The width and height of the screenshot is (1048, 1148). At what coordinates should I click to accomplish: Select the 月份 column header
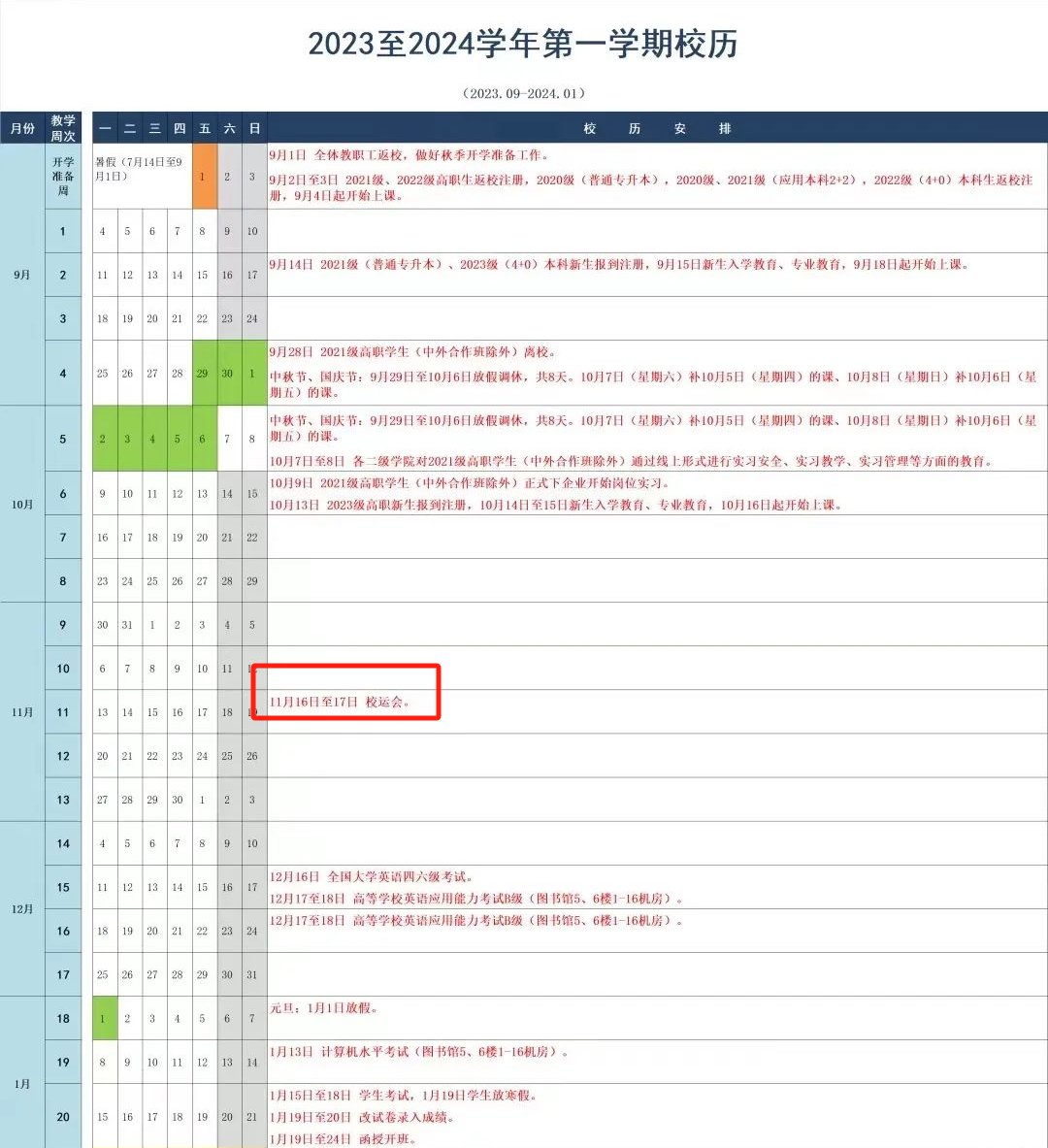22,128
